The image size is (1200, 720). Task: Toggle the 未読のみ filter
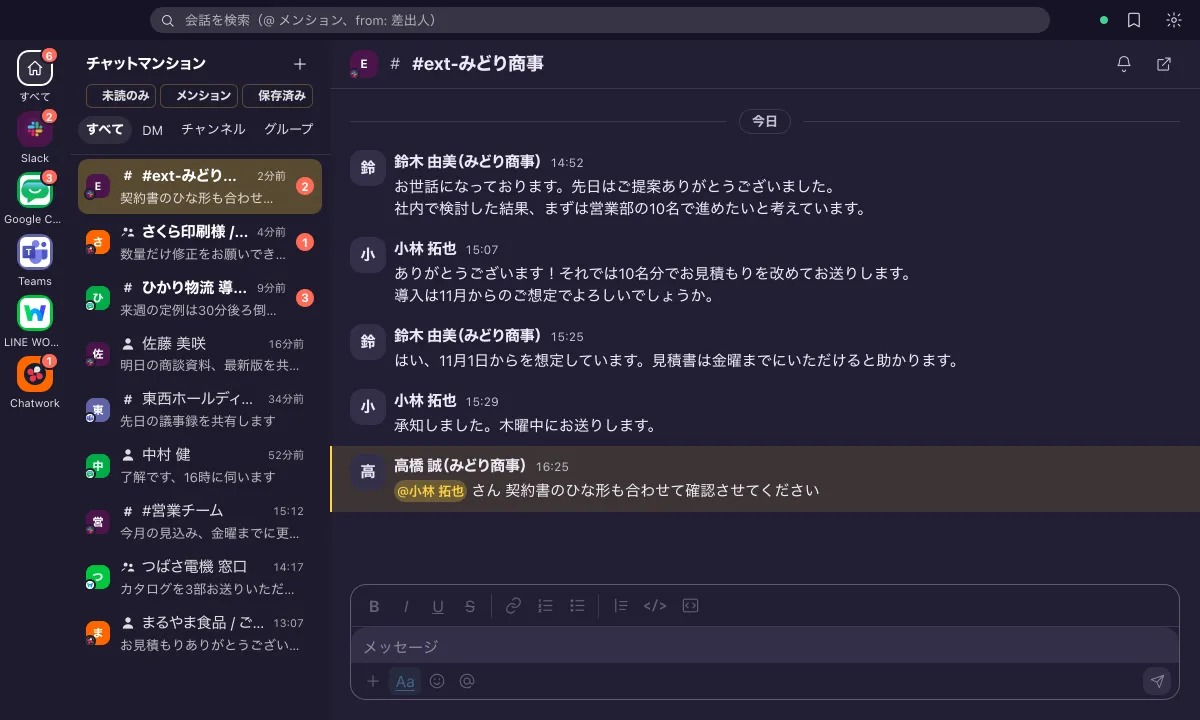(121, 96)
